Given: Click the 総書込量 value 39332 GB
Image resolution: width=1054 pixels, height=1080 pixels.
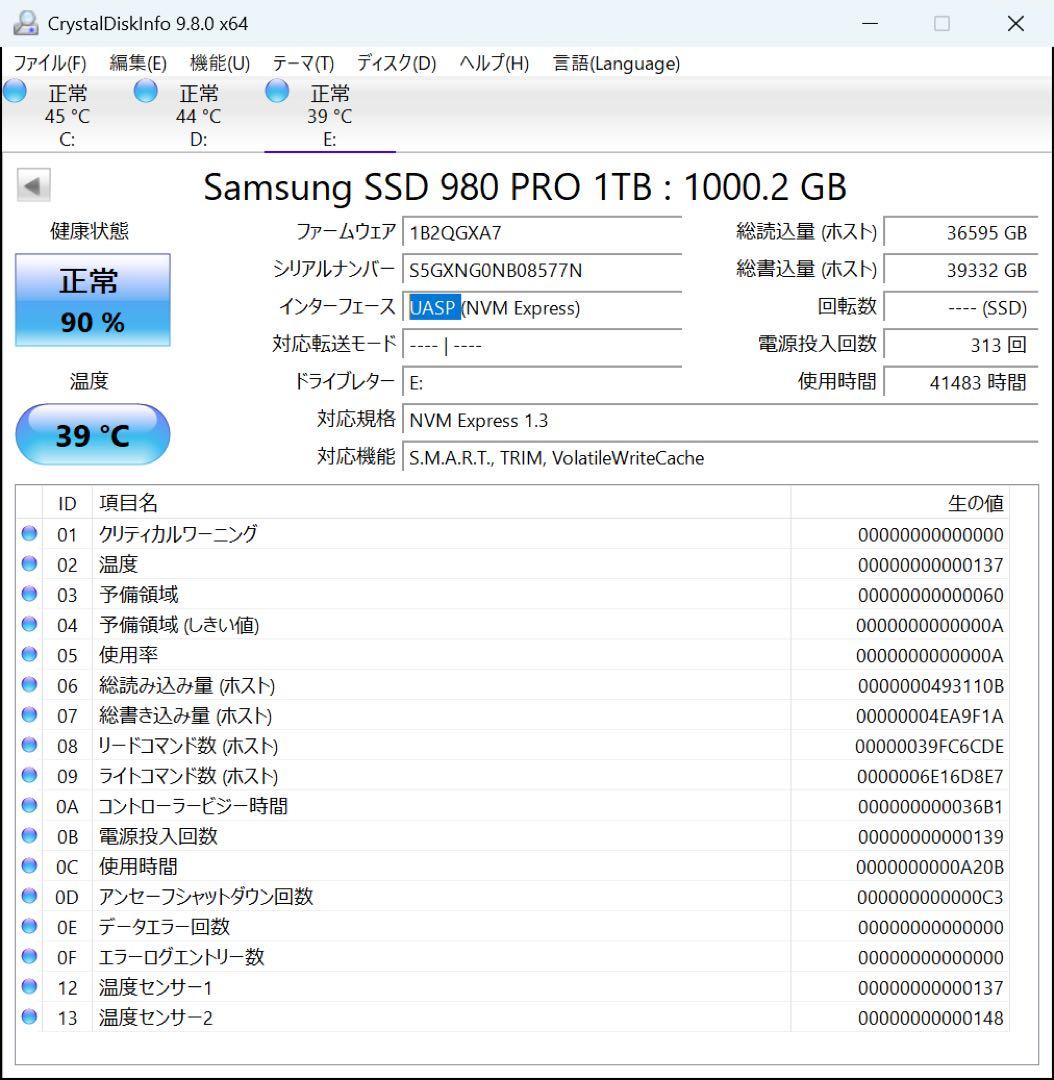Looking at the screenshot, I should click(x=961, y=270).
